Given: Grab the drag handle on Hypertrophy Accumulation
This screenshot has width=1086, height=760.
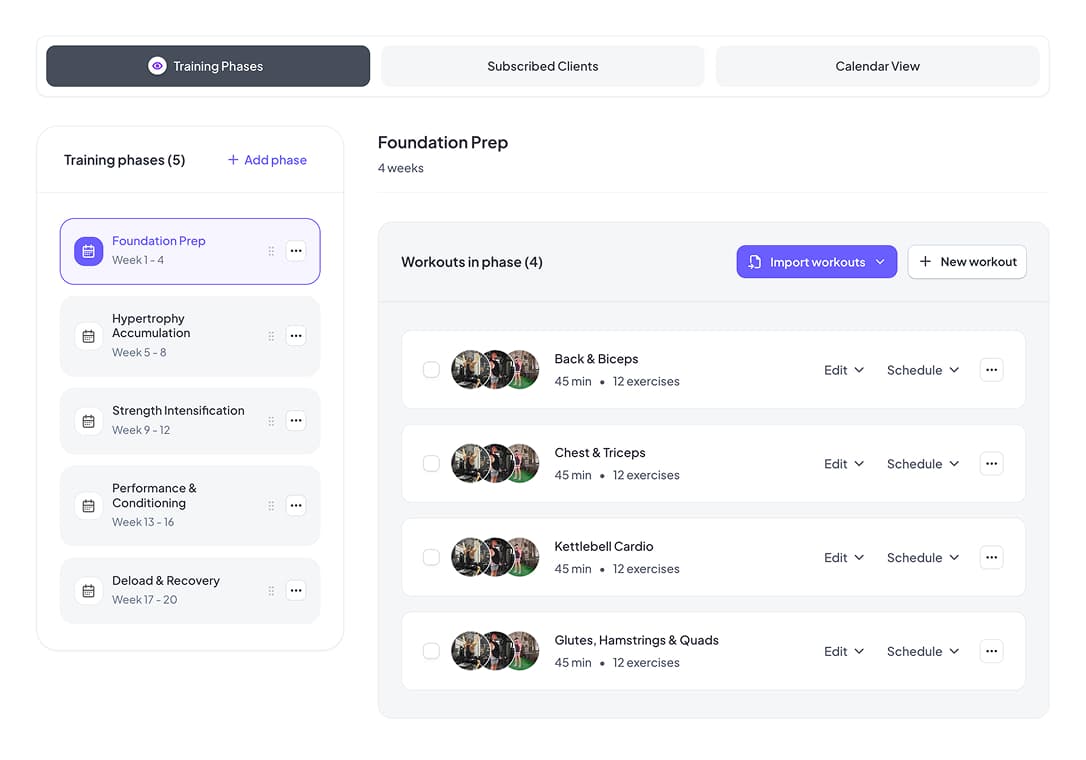Looking at the screenshot, I should point(271,336).
